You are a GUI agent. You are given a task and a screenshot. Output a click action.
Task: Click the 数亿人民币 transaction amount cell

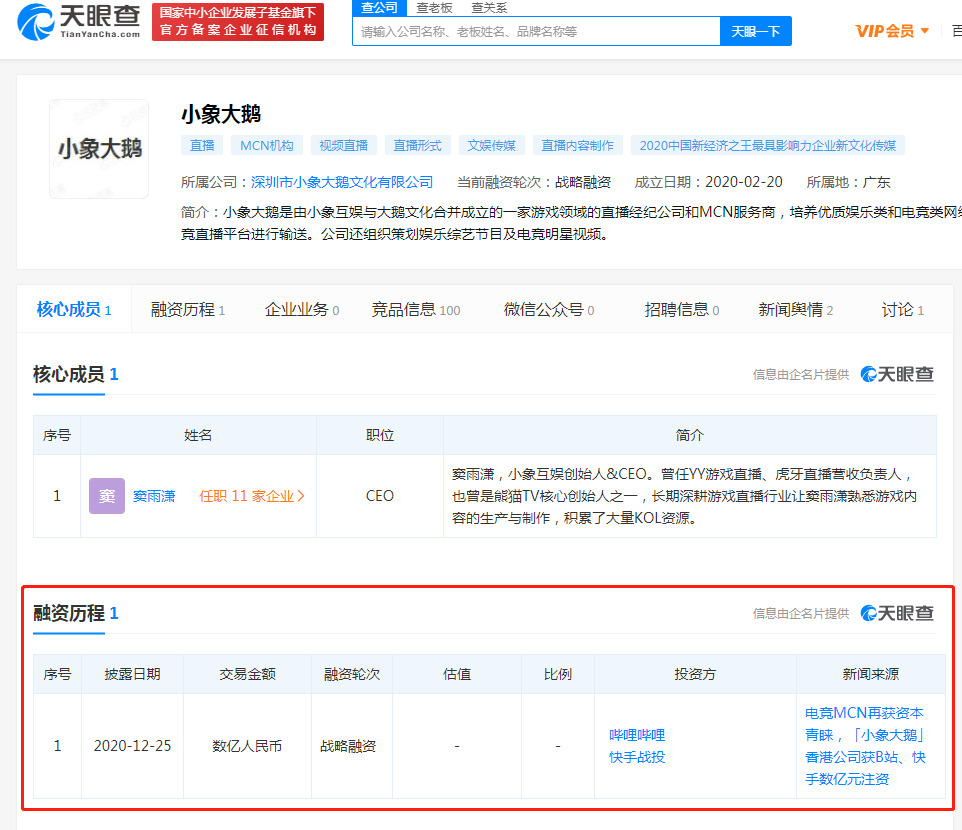[x=247, y=746]
